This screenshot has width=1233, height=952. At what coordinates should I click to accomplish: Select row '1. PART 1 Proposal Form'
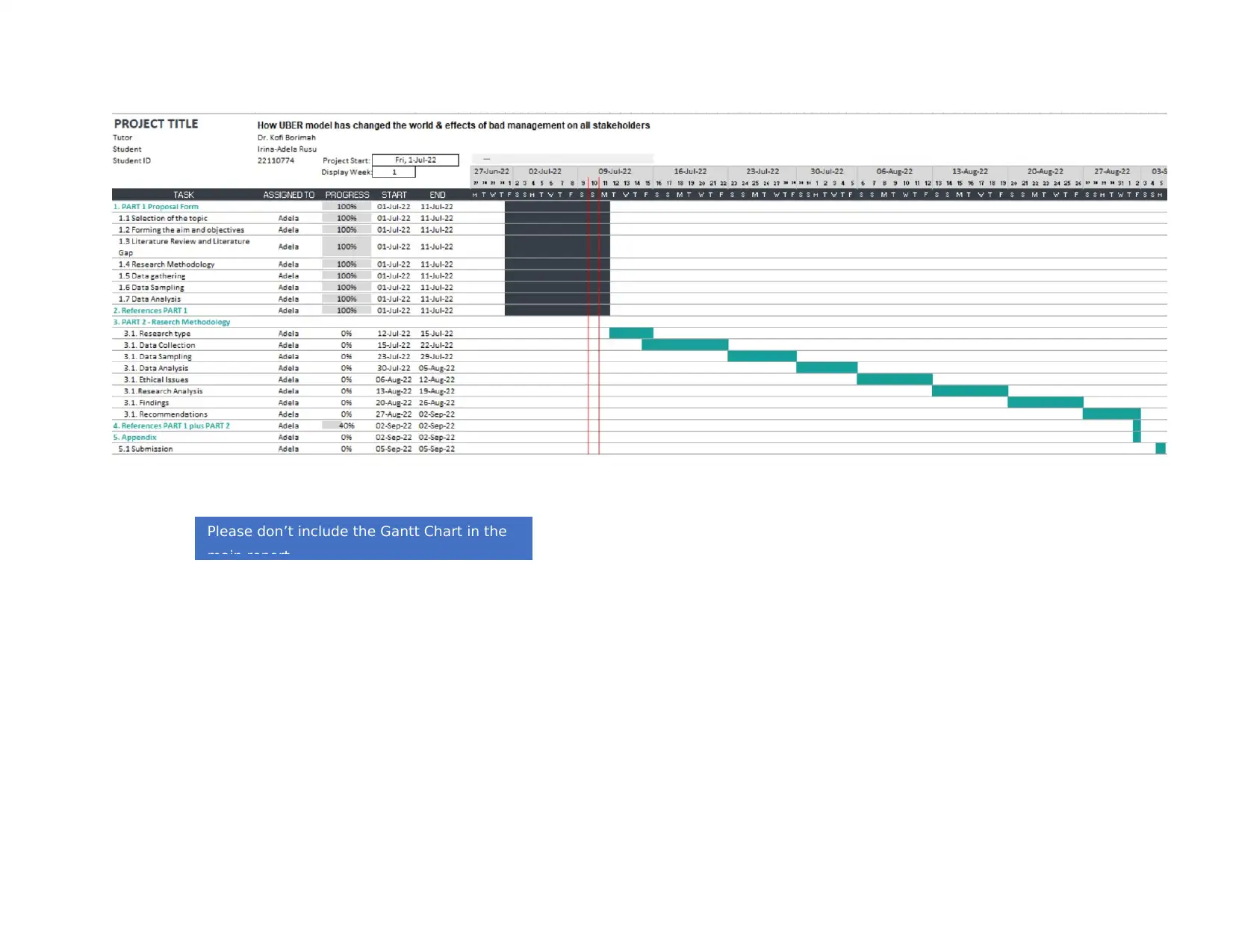click(156, 207)
